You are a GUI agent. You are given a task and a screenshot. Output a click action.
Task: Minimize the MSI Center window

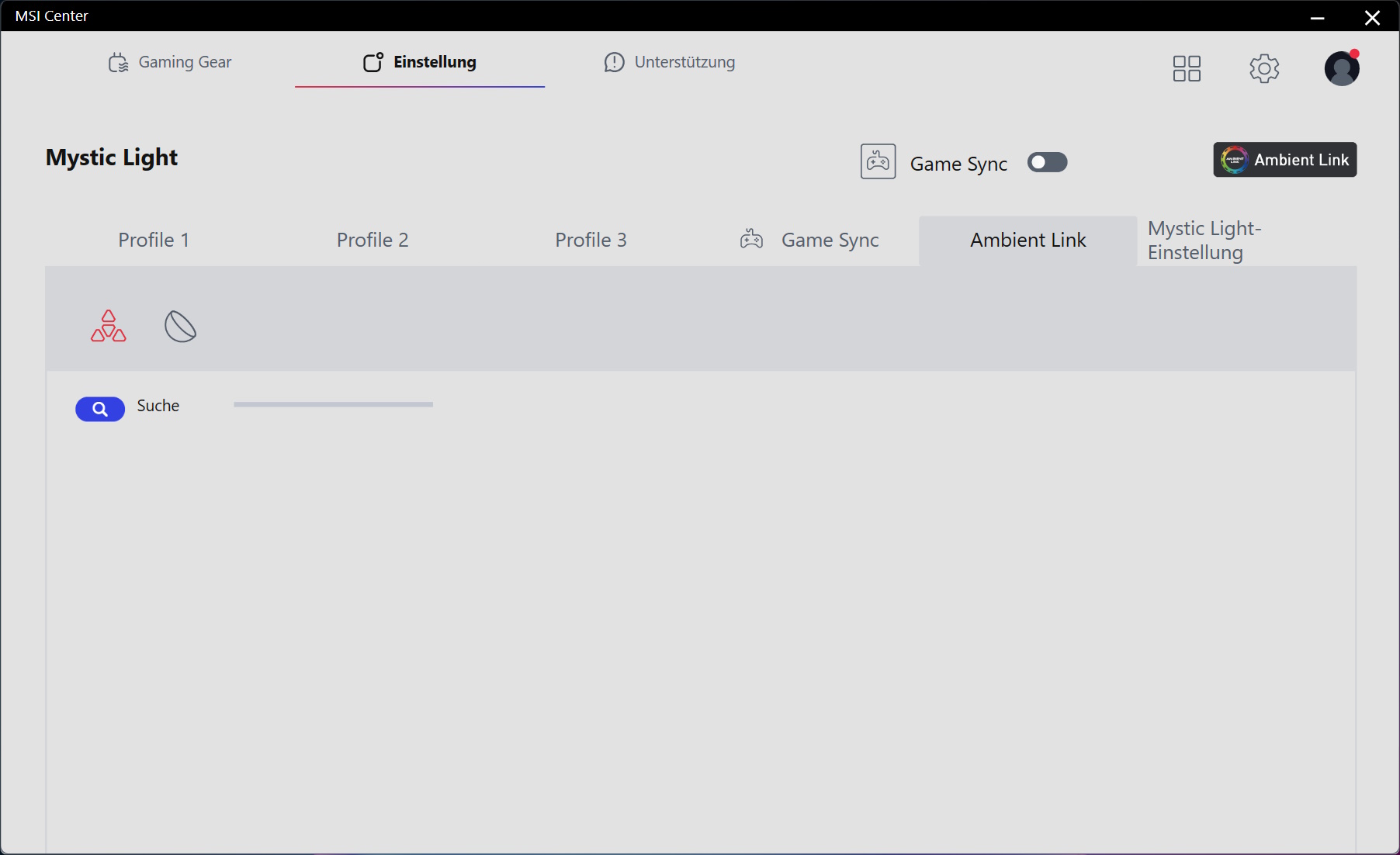(x=1317, y=17)
